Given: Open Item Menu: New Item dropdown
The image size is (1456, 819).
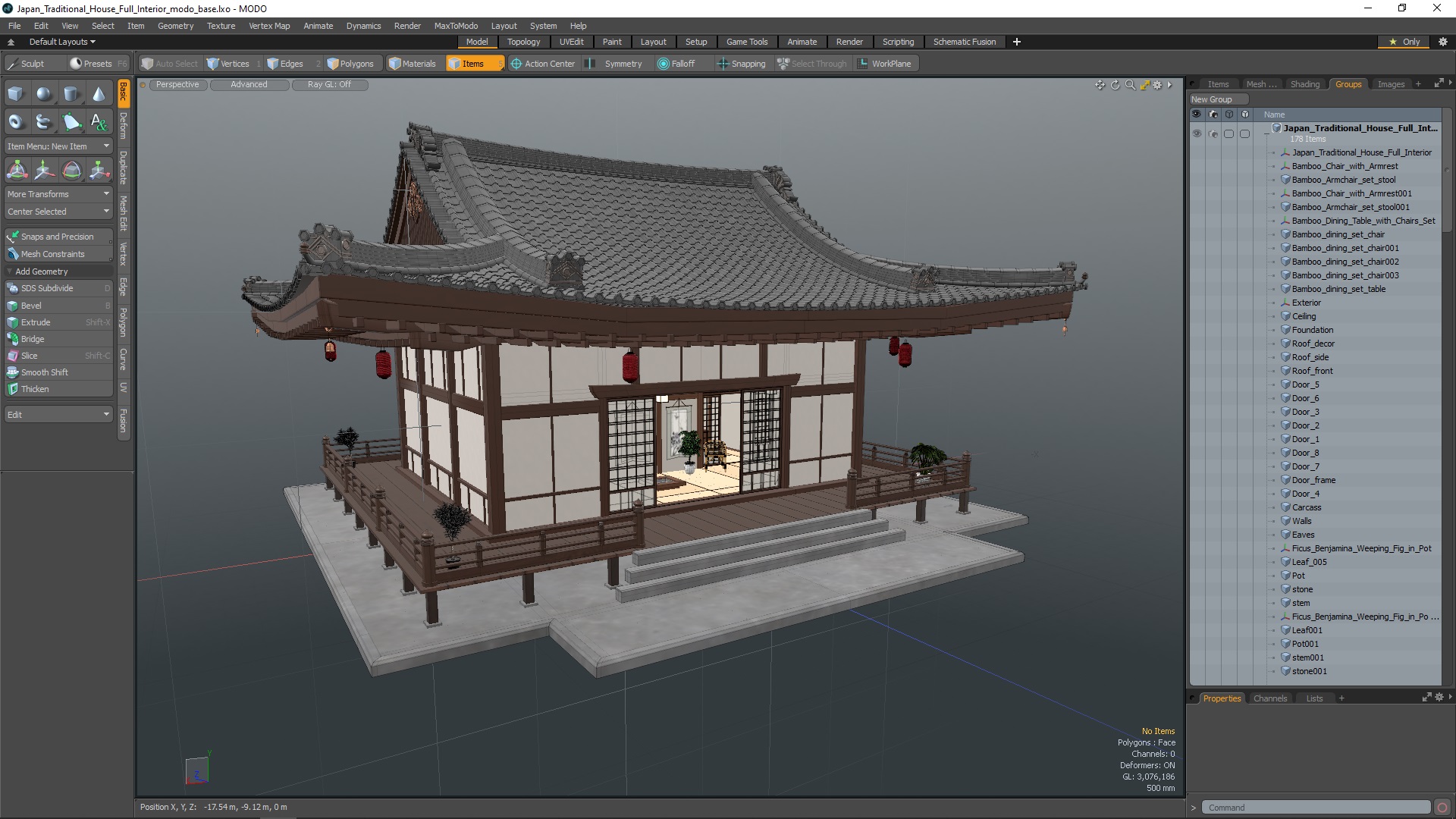Looking at the screenshot, I should coord(58,146).
